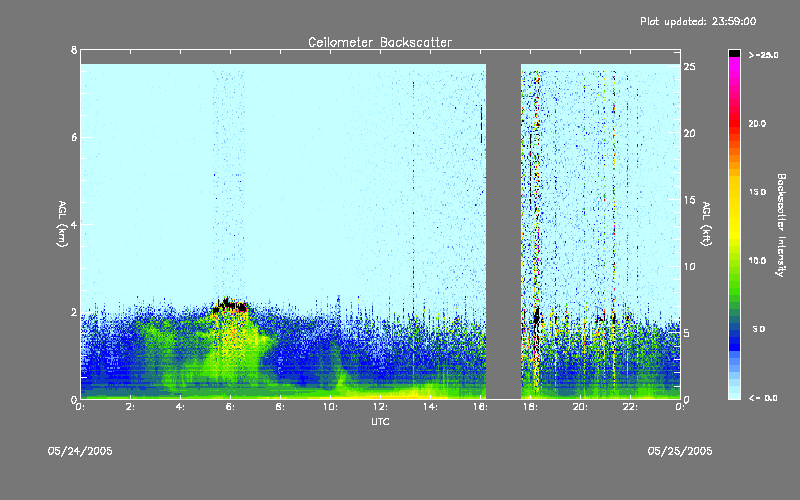
Task: Click the 'Plot updated: 23:59:00' timestamp
Action: (698, 21)
